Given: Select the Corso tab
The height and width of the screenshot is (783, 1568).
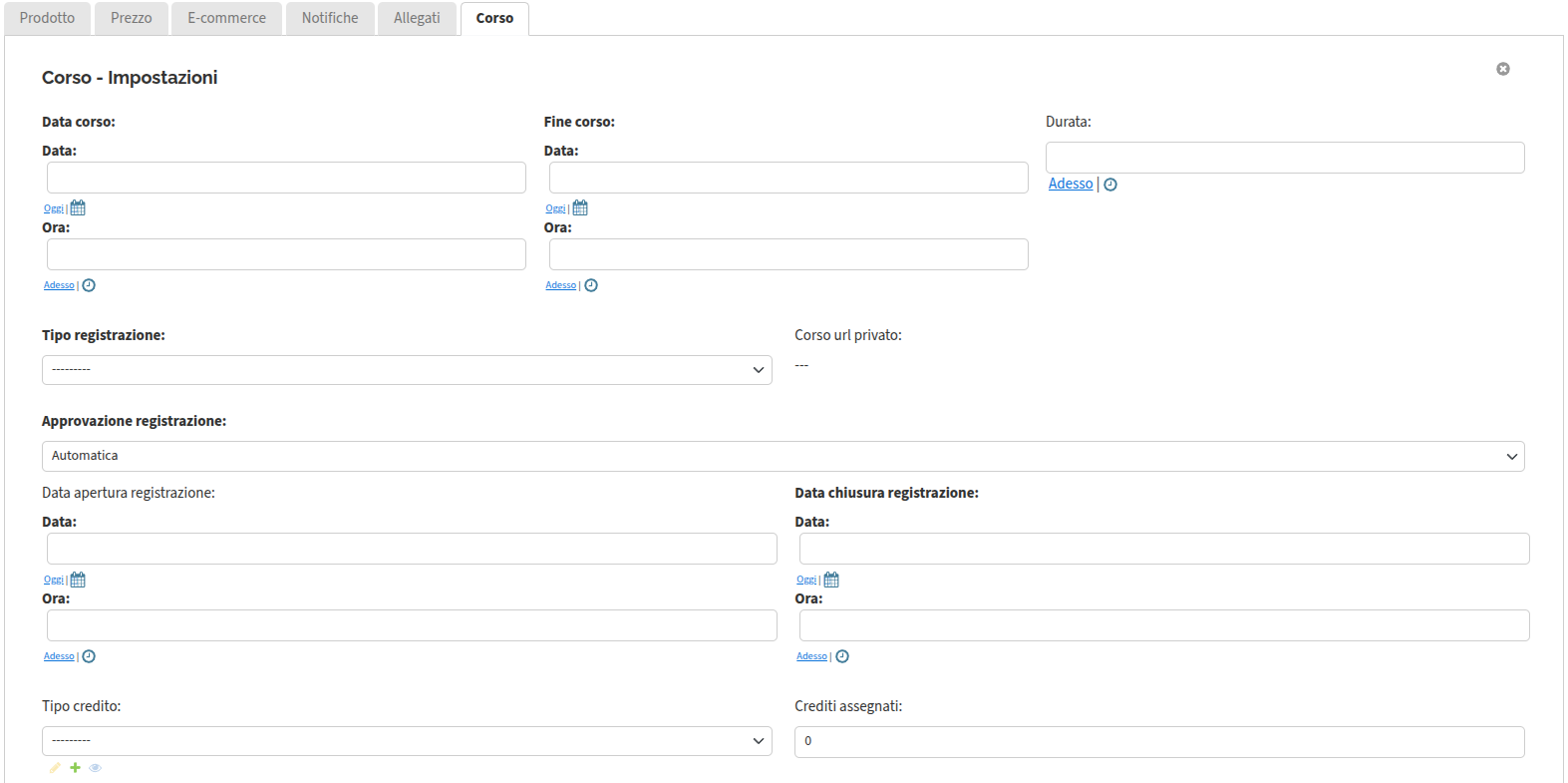Looking at the screenshot, I should pyautogui.click(x=494, y=18).
